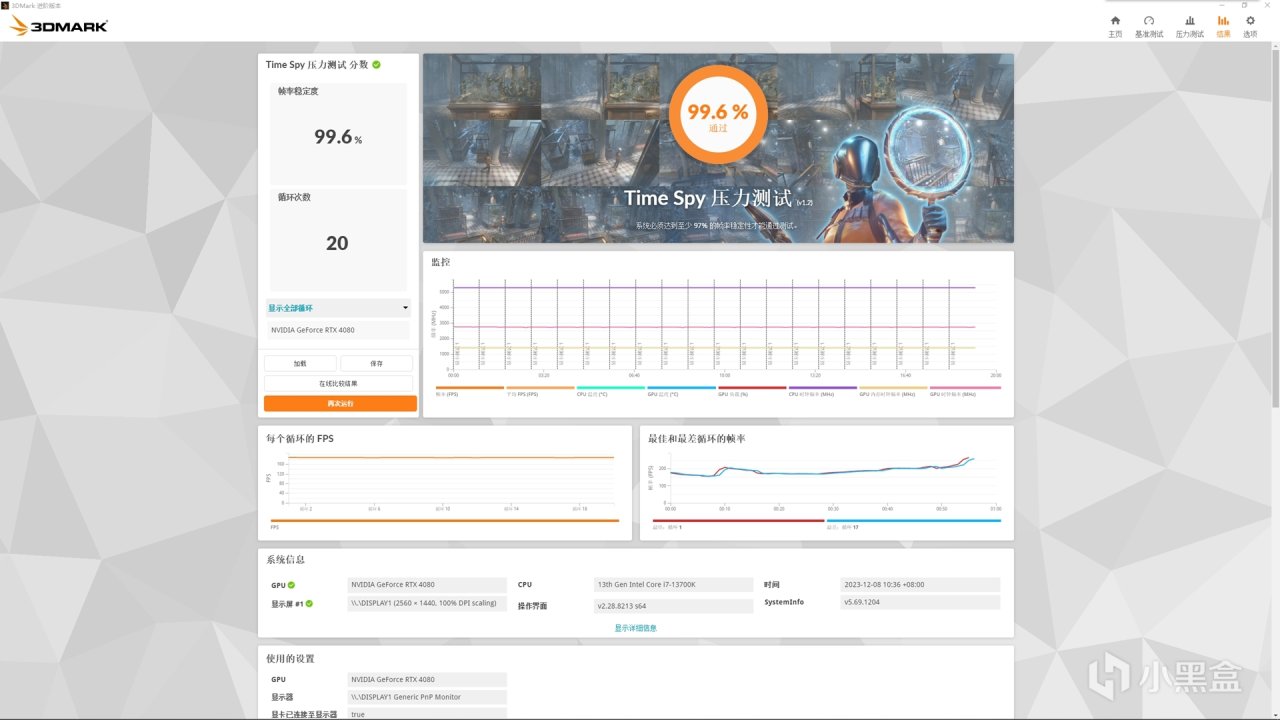
Task: Click the best and worst loop chart area
Action: coord(833,479)
